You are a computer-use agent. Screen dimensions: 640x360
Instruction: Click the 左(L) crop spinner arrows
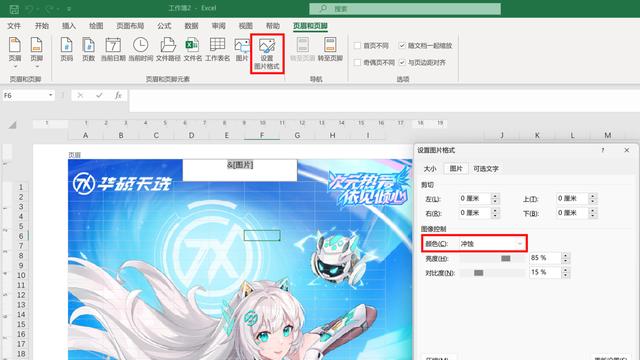point(495,199)
